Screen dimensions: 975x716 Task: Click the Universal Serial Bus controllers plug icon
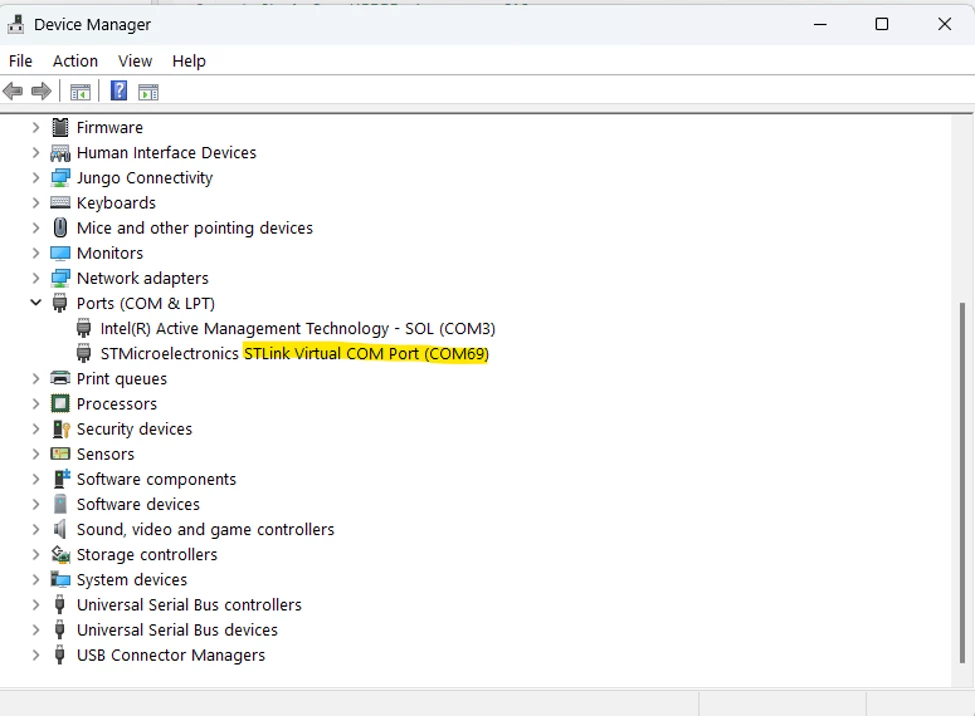(x=60, y=604)
